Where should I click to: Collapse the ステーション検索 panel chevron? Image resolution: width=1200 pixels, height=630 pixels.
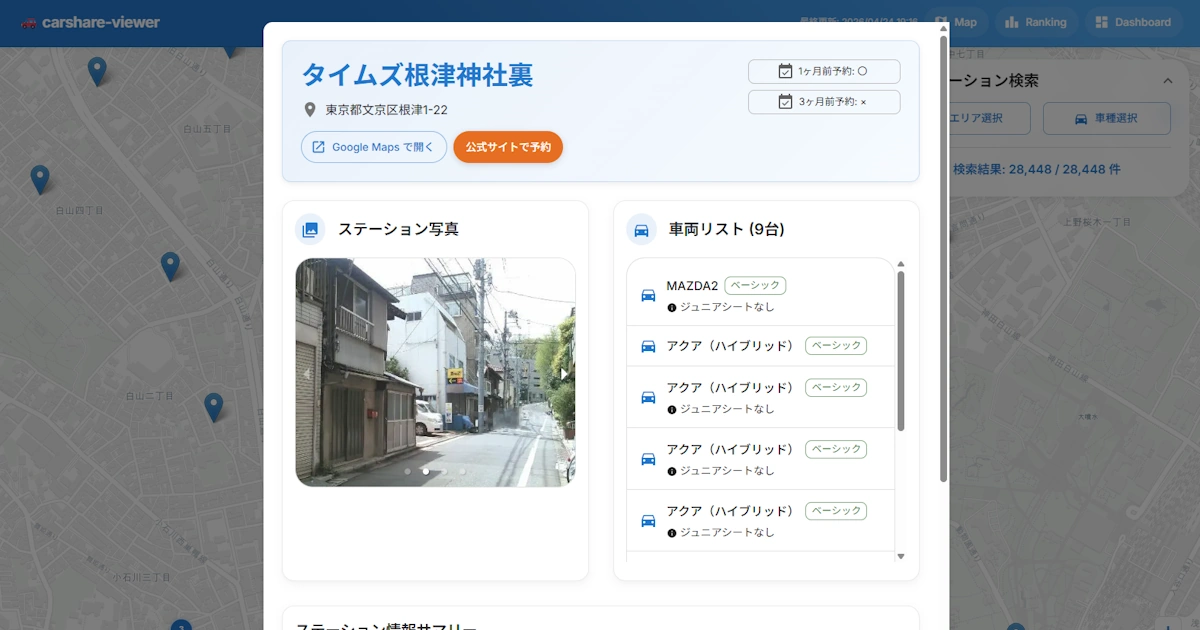click(x=1167, y=81)
